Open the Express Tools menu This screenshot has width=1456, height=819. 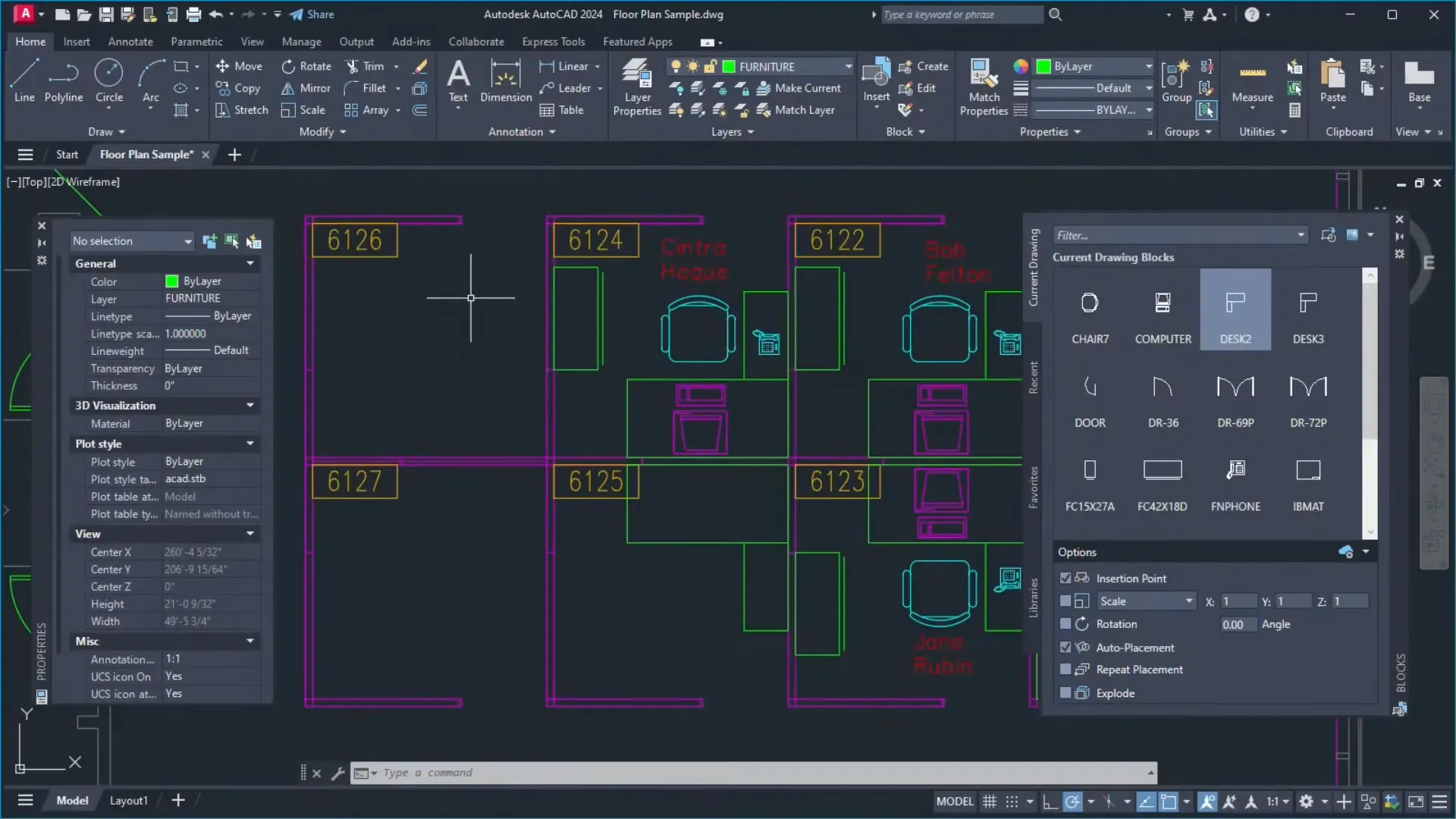554,42
